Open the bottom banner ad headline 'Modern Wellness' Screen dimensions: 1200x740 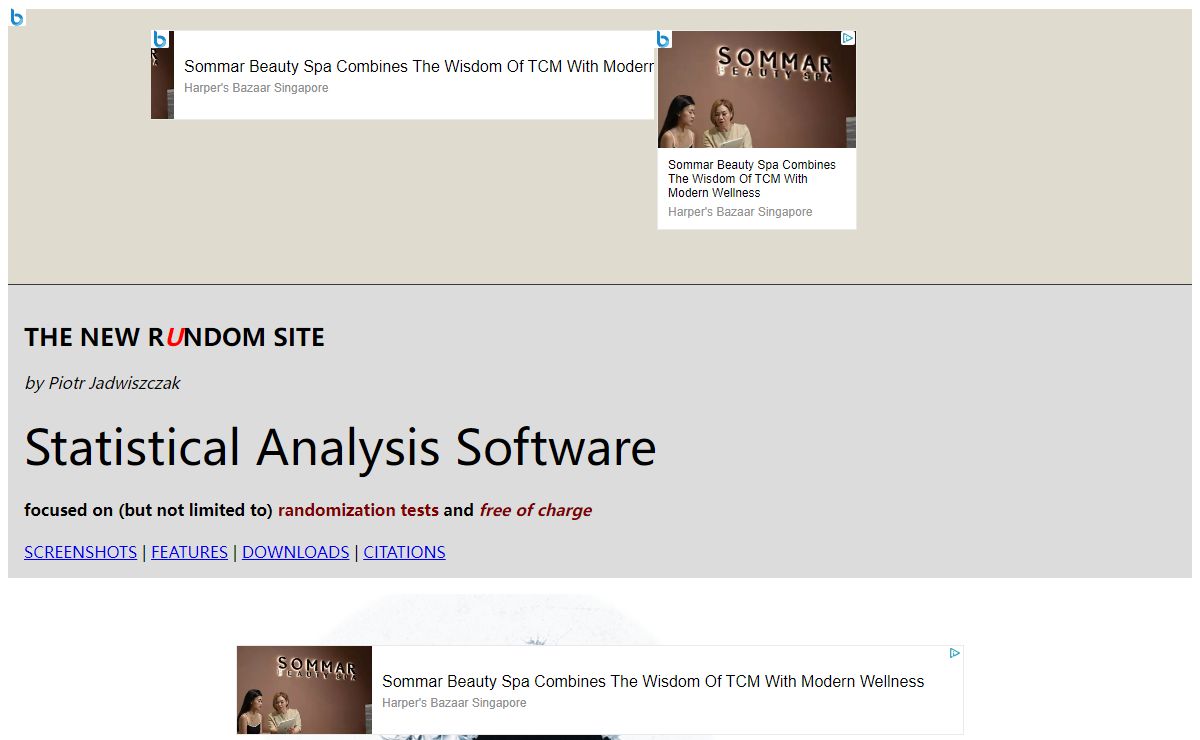pyautogui.click(x=653, y=681)
